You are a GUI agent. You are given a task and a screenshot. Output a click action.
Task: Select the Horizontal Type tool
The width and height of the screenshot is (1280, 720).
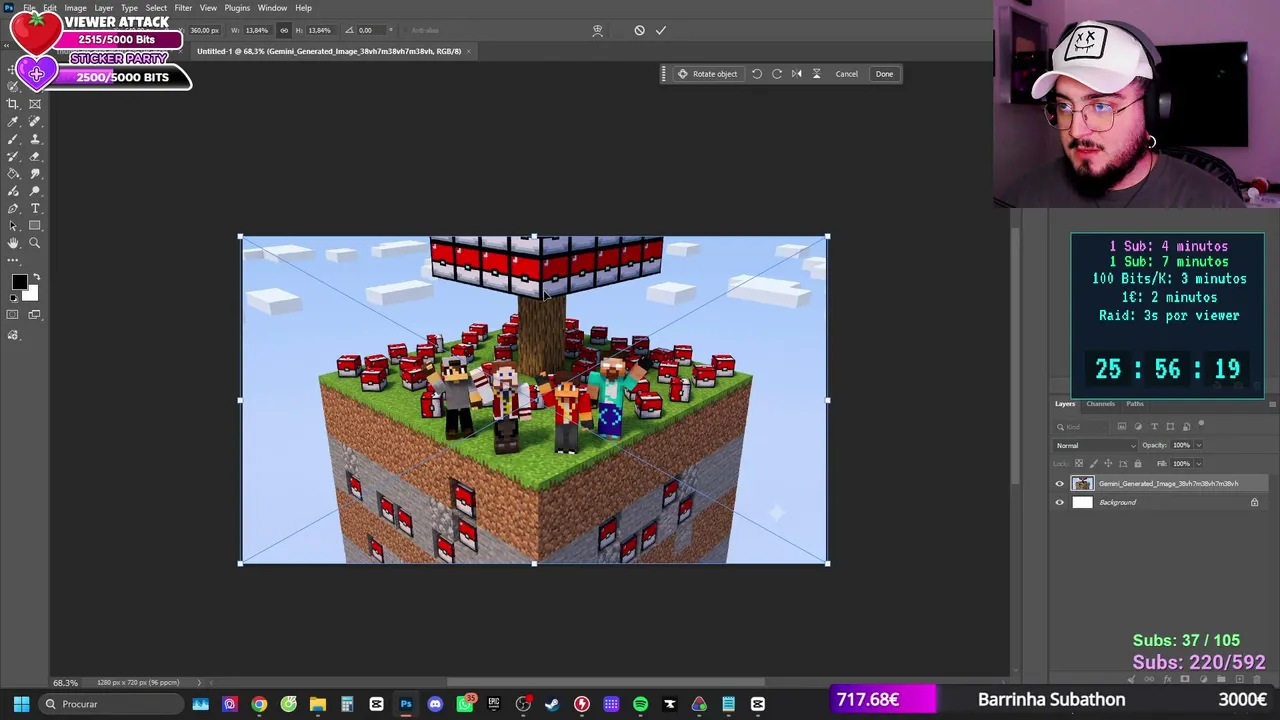click(35, 208)
